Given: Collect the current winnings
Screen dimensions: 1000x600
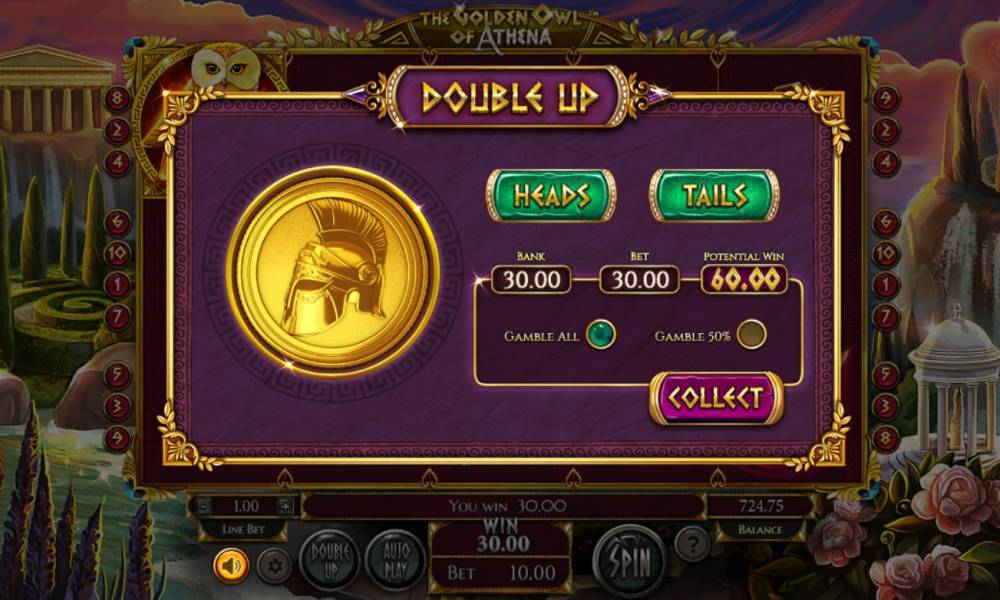Looking at the screenshot, I should click(716, 398).
